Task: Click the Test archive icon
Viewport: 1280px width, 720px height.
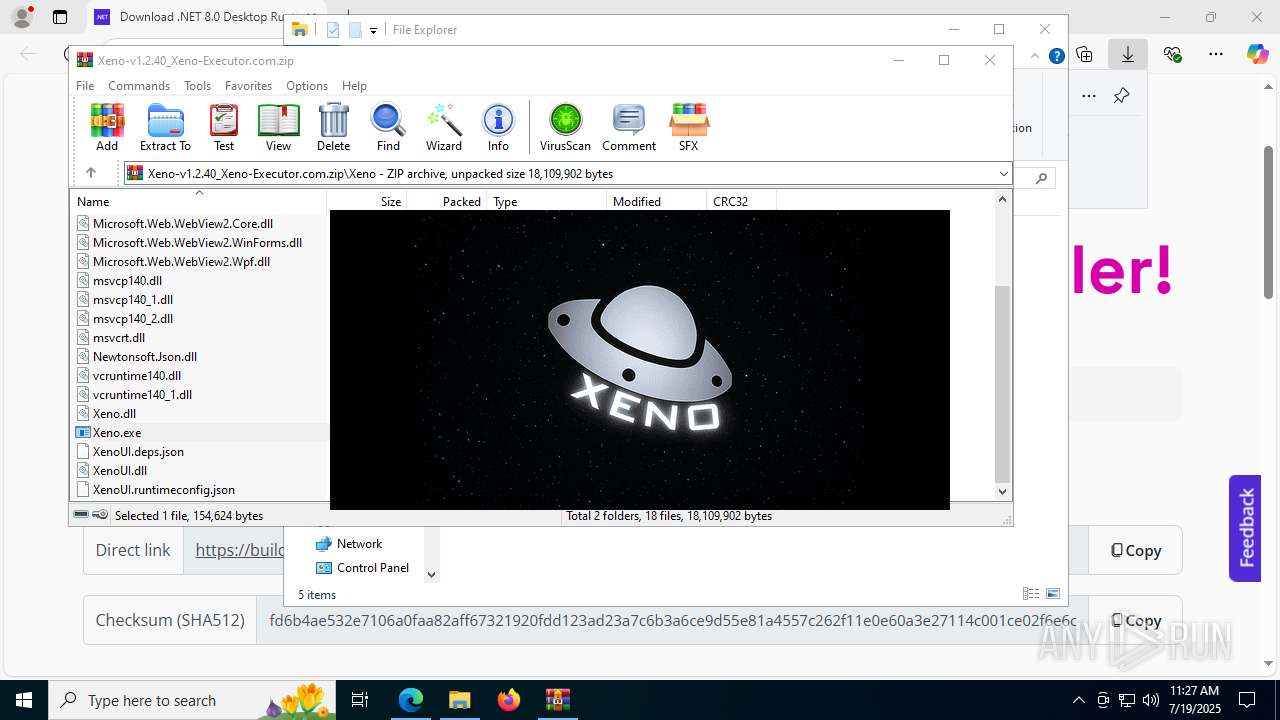Action: coord(224,127)
